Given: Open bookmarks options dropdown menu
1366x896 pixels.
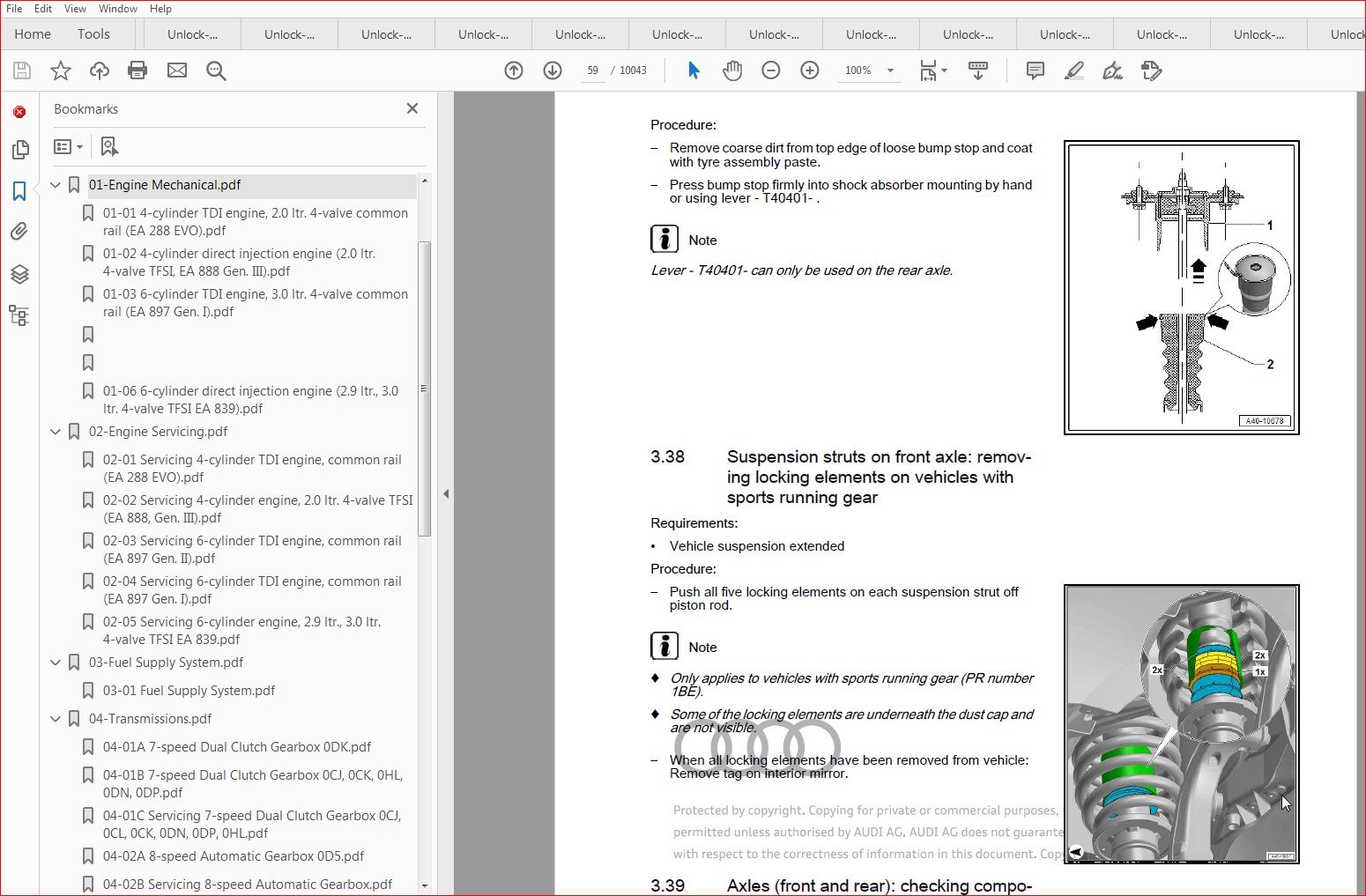Looking at the screenshot, I should point(68,147).
